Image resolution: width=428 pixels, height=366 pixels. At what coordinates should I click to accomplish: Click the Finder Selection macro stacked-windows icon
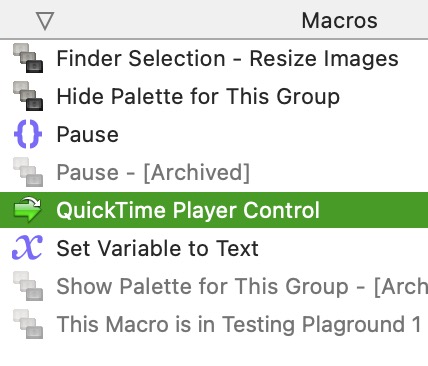28,58
